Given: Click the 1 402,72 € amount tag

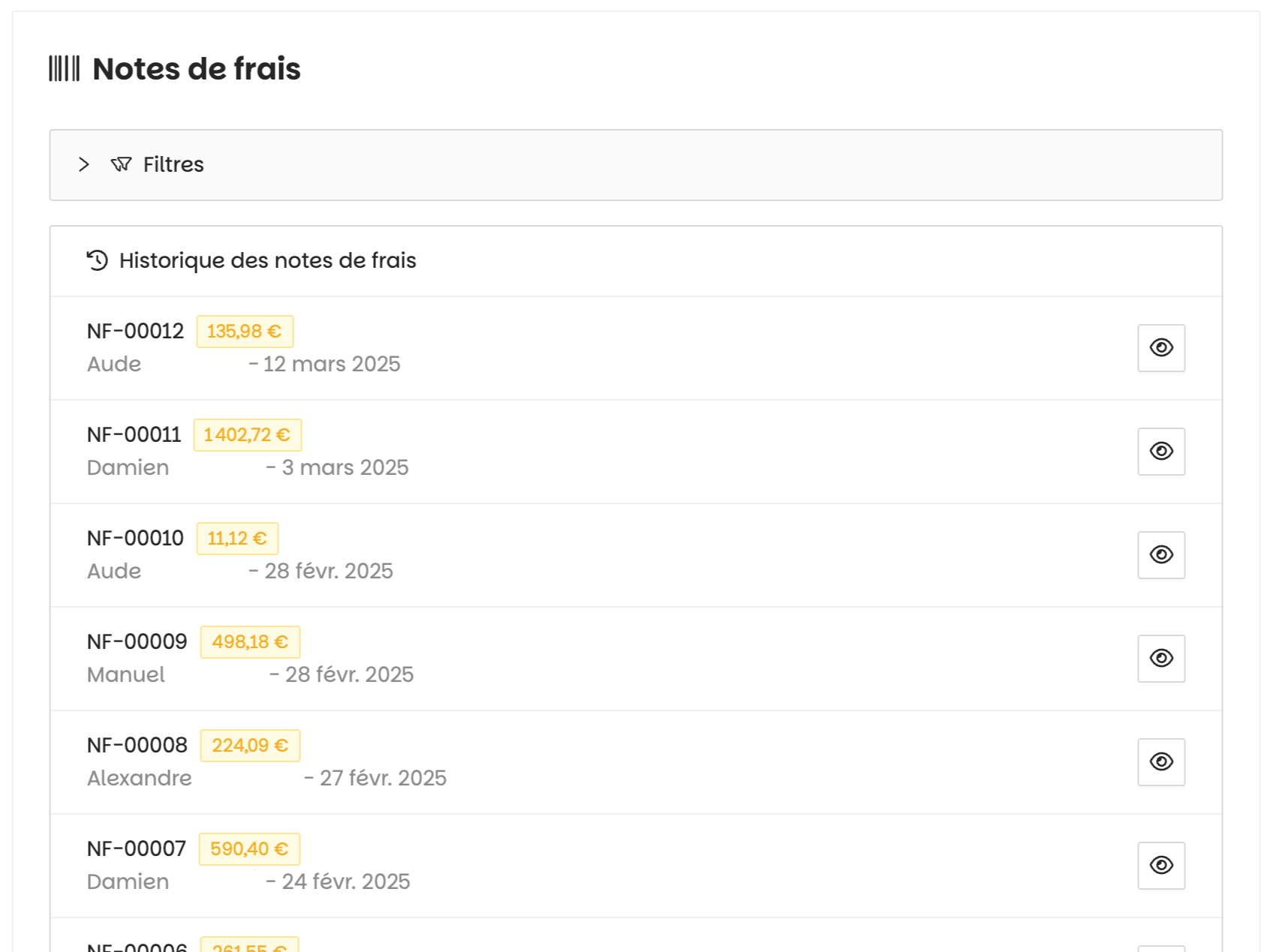Looking at the screenshot, I should point(247,435).
